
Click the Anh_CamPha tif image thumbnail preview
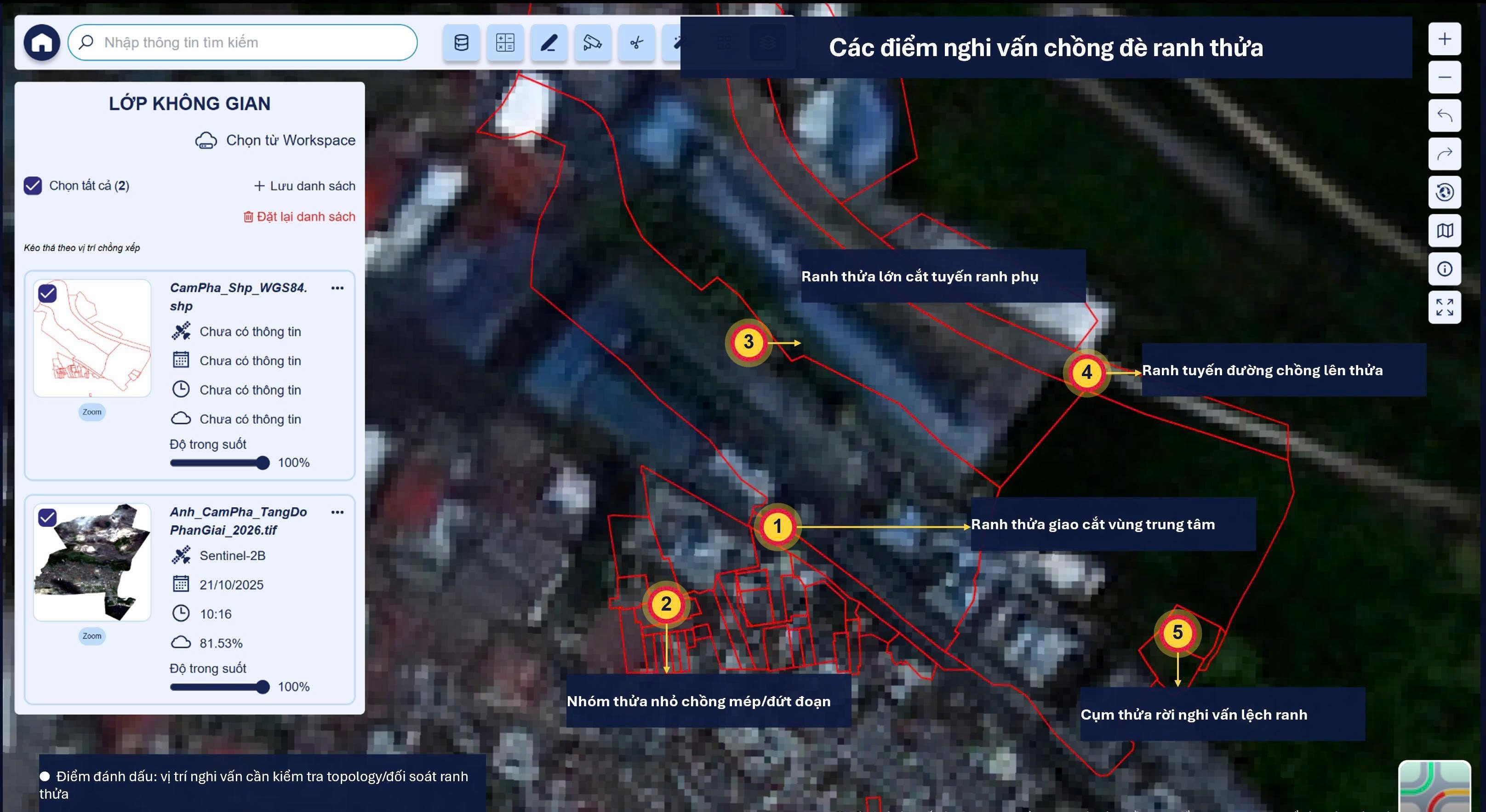tap(92, 562)
